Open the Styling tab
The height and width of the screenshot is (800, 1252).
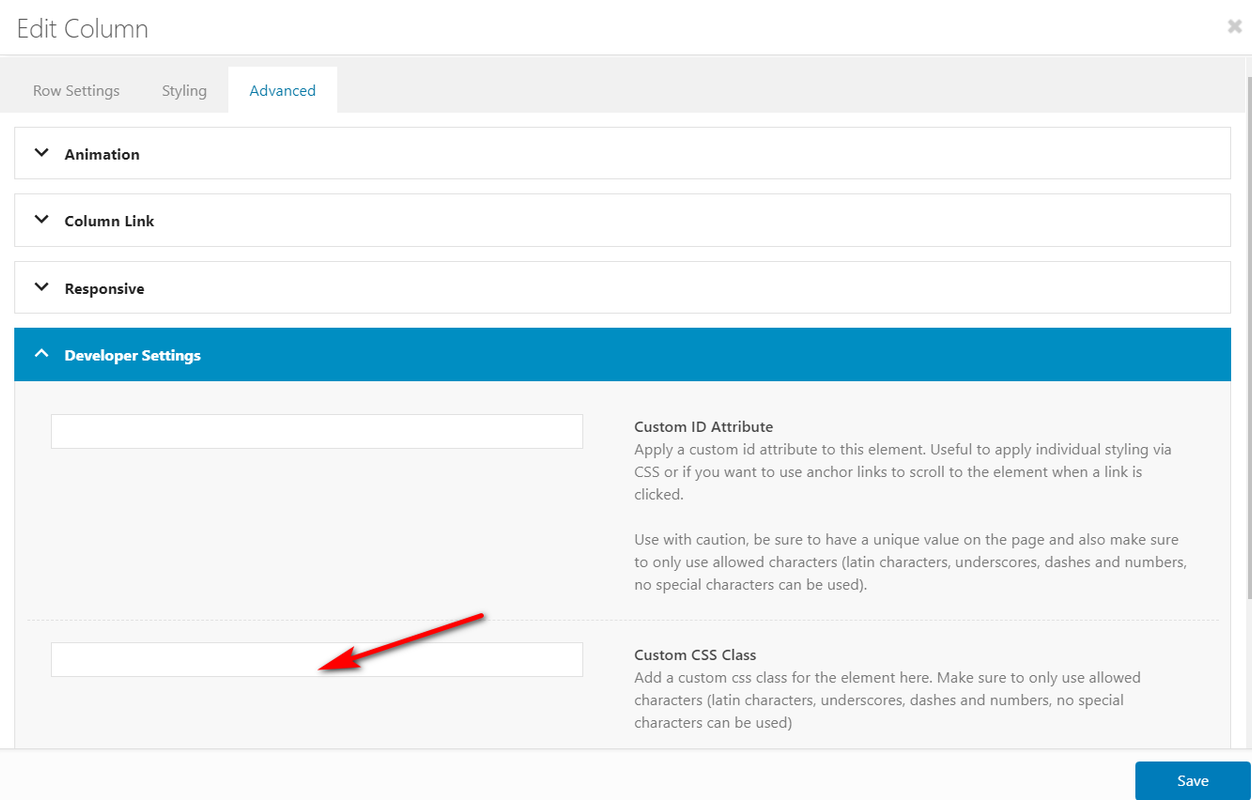(x=184, y=90)
